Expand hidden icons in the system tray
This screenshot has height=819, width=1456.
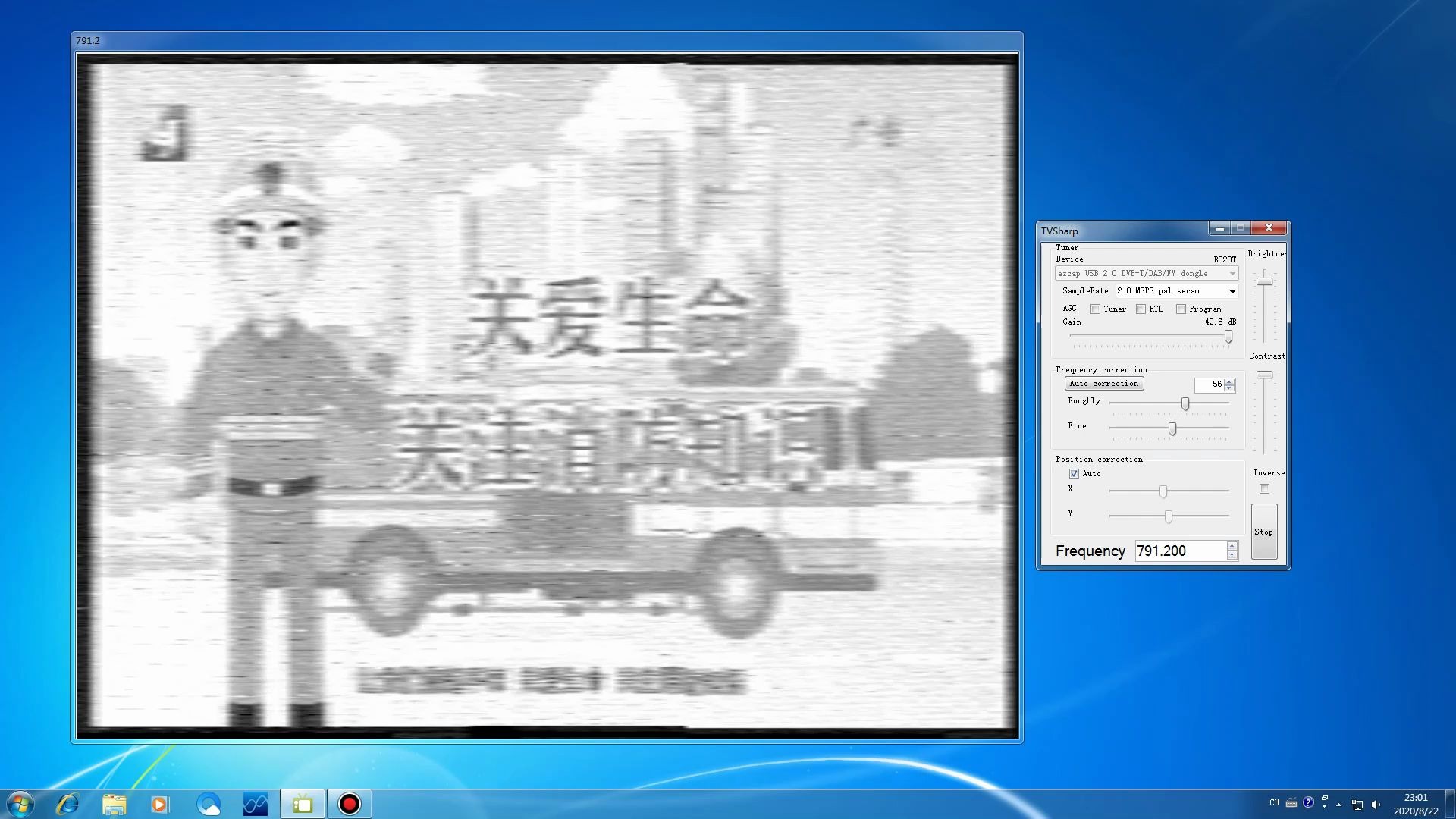point(1339,804)
